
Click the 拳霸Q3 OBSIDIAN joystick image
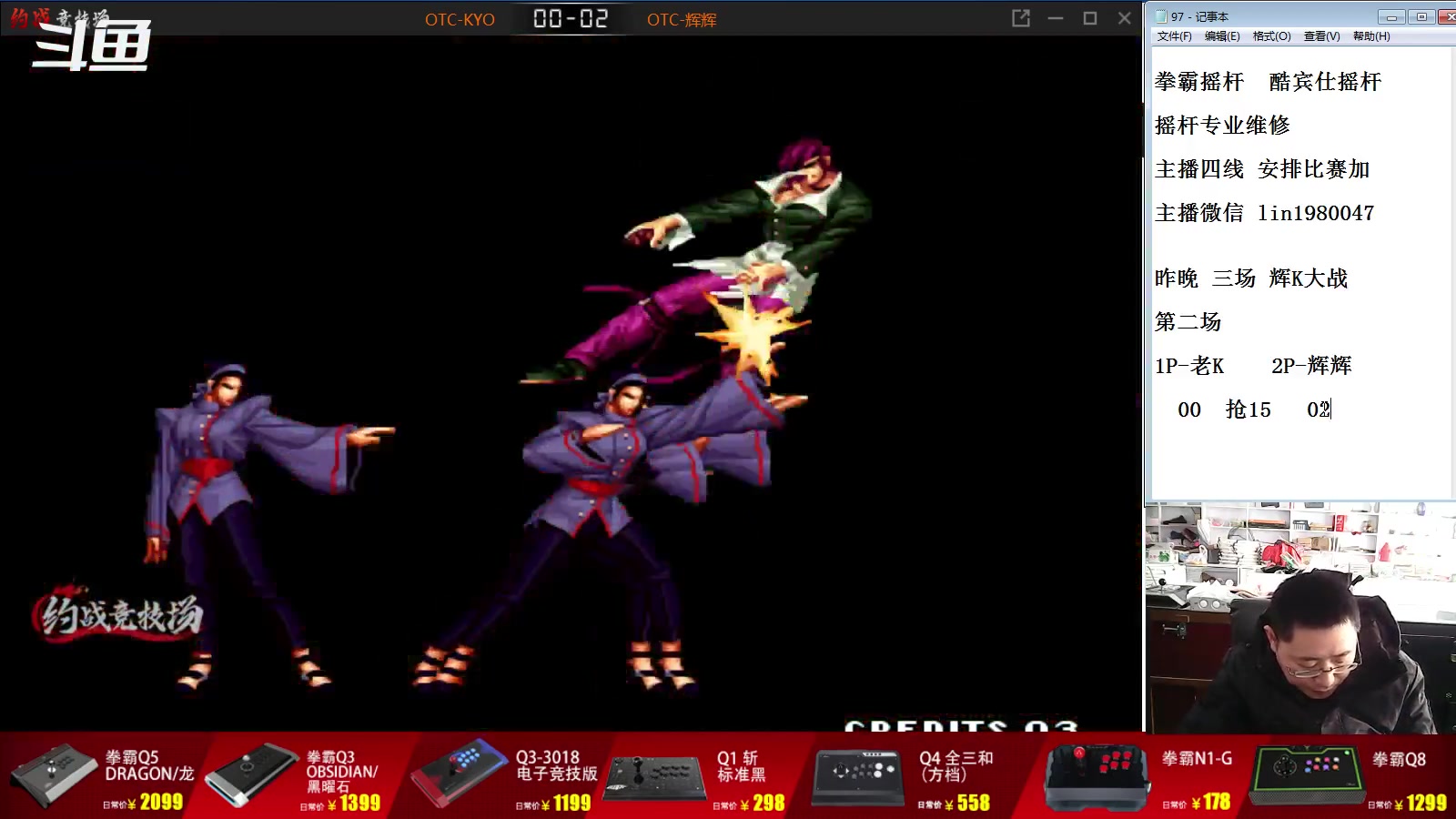pyautogui.click(x=251, y=775)
